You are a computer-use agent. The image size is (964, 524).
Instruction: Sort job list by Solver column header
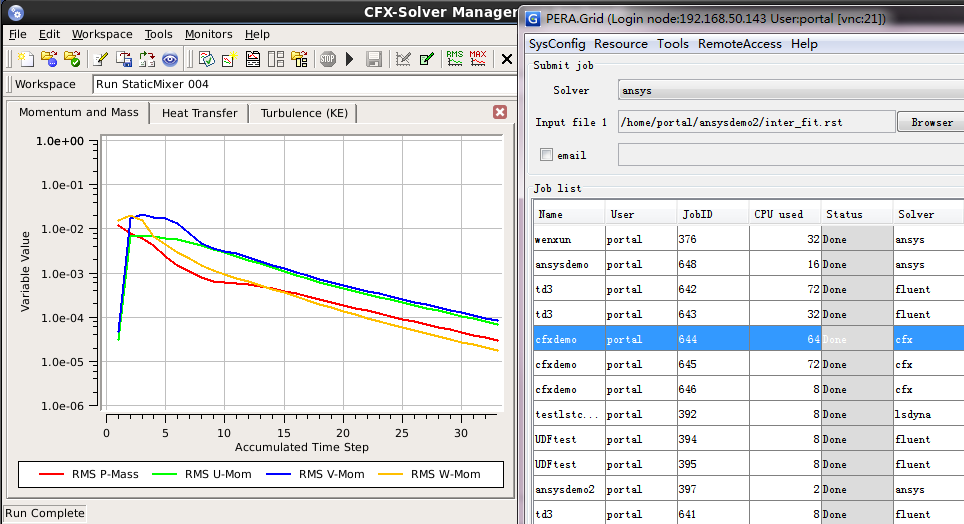point(928,214)
